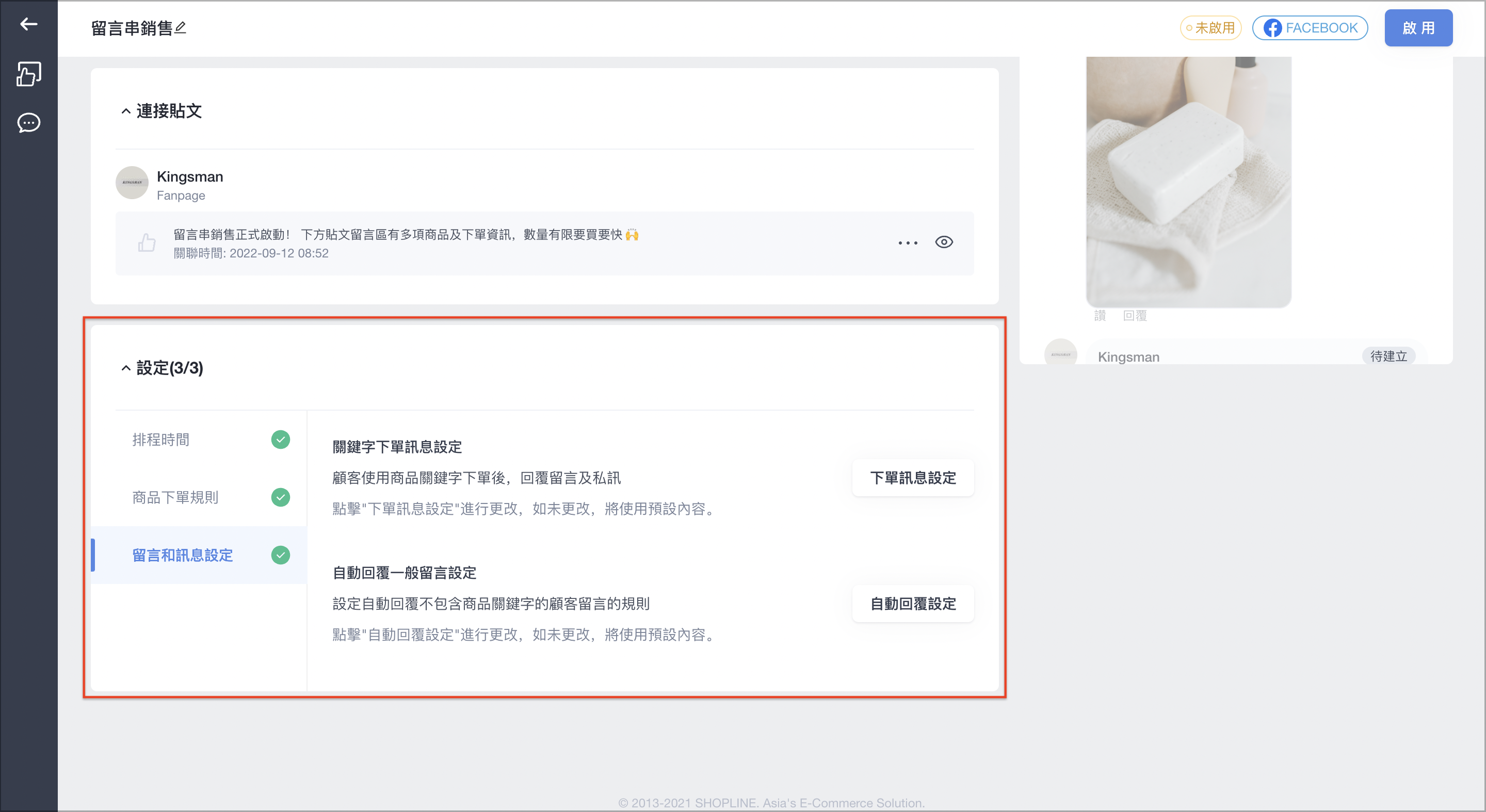The height and width of the screenshot is (812, 1486).
Task: Collapse the 連接貼文 section
Action: point(126,111)
